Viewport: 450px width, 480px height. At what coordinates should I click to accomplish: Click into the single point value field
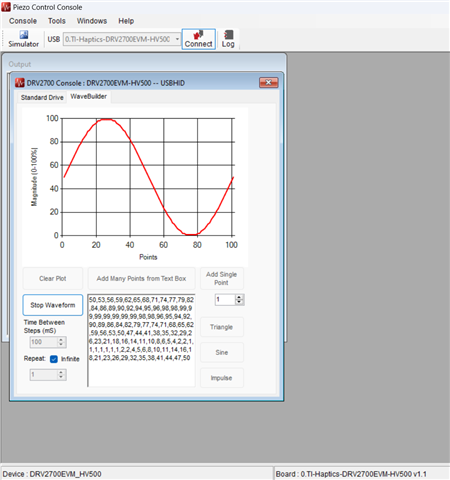pyautogui.click(x=225, y=300)
